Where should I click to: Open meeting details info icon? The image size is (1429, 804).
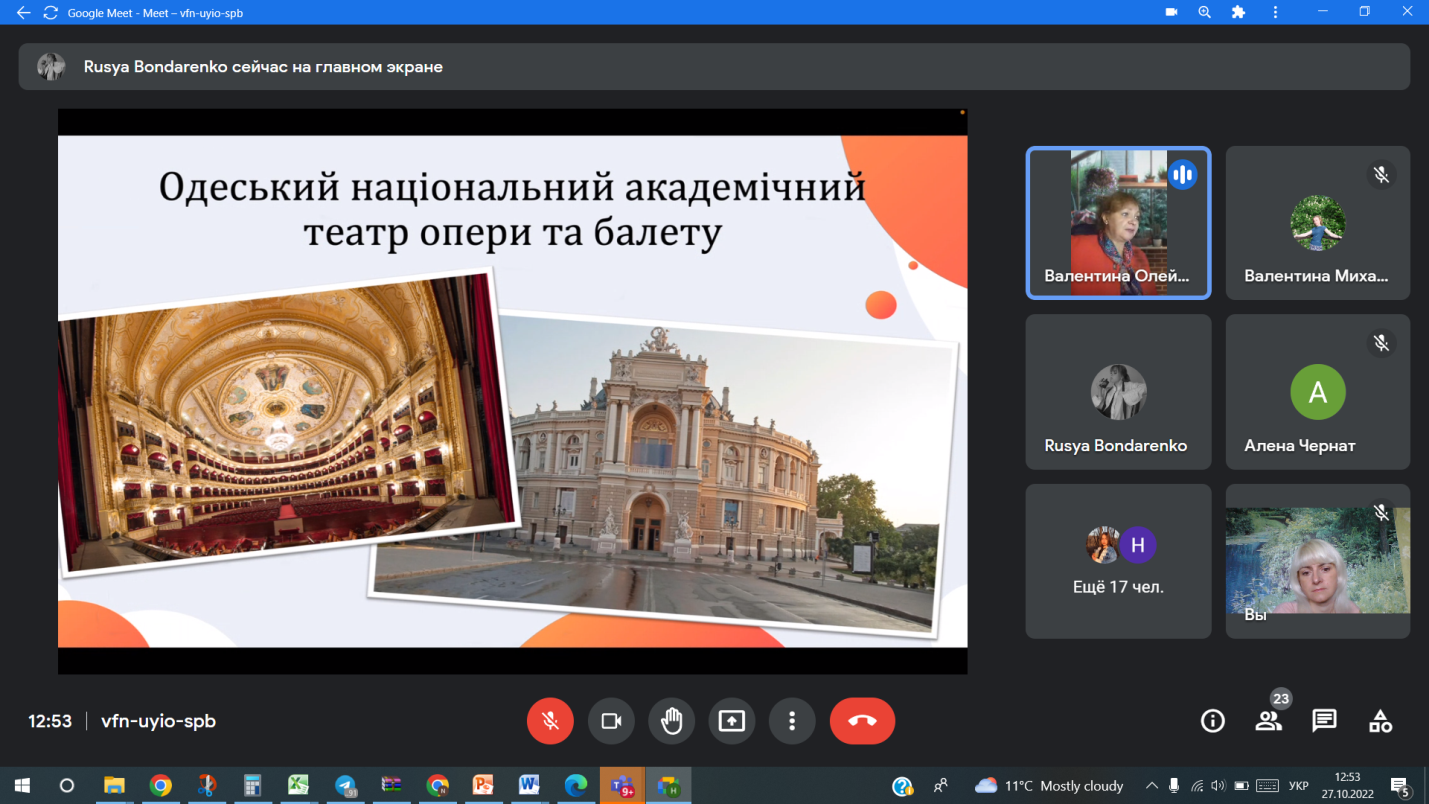pos(1212,721)
